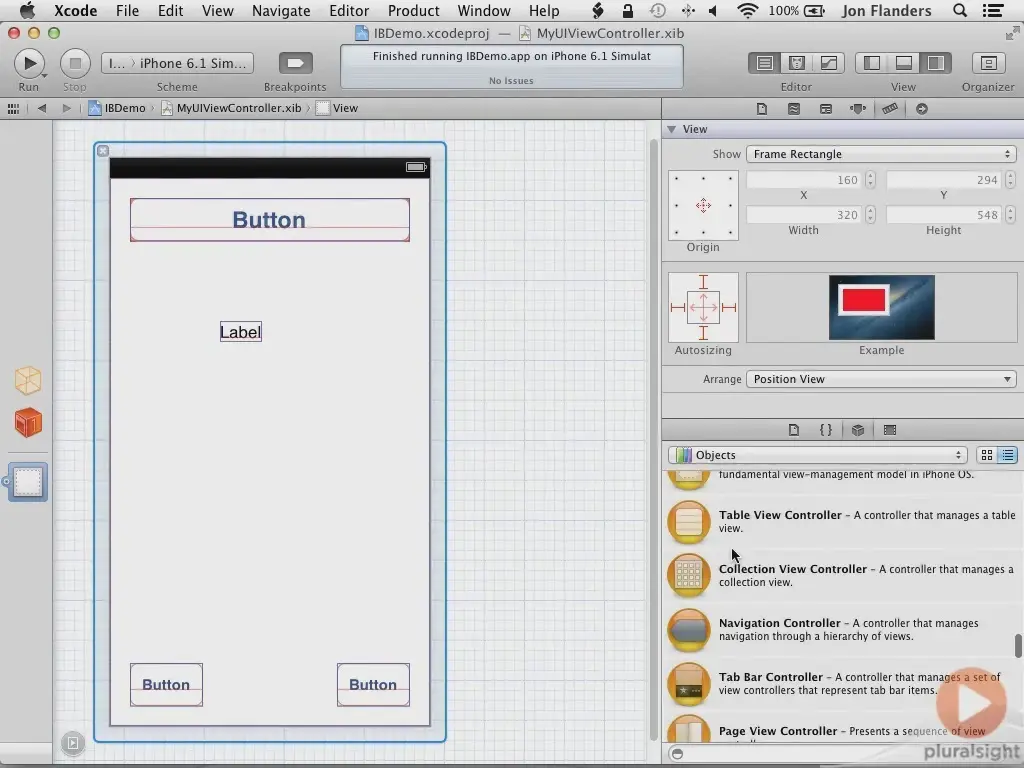Open the File inspector icon

[763, 108]
